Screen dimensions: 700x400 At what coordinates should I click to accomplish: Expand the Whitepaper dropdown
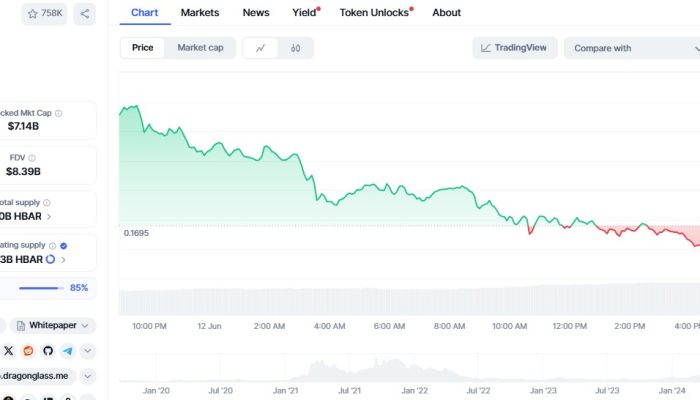pyautogui.click(x=56, y=326)
